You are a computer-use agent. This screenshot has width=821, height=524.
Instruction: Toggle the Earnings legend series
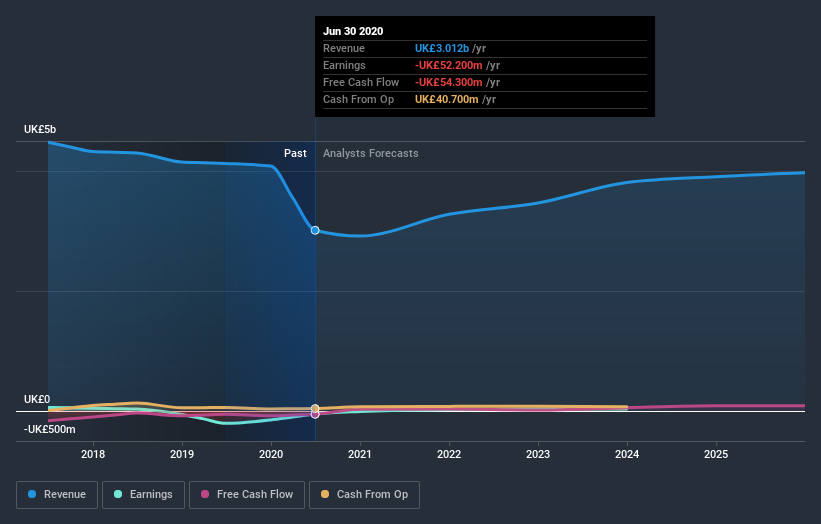click(143, 495)
